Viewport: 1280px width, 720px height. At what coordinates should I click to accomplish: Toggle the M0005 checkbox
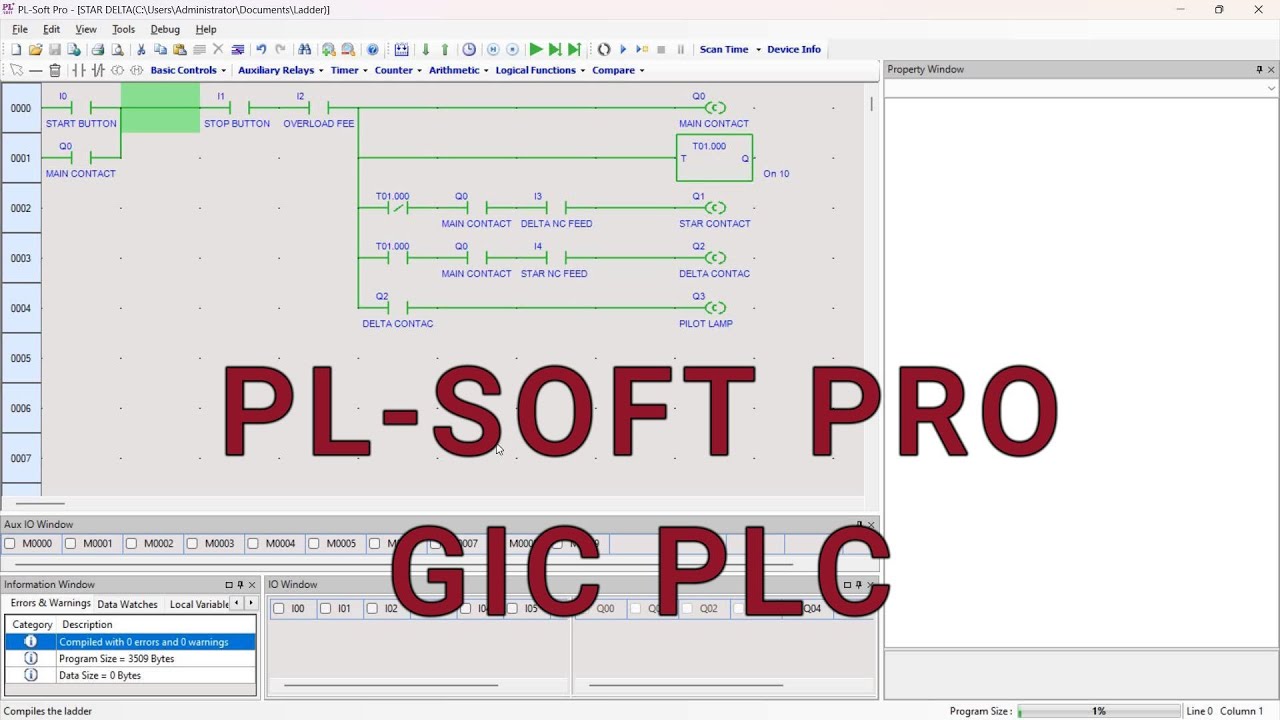pyautogui.click(x=314, y=544)
